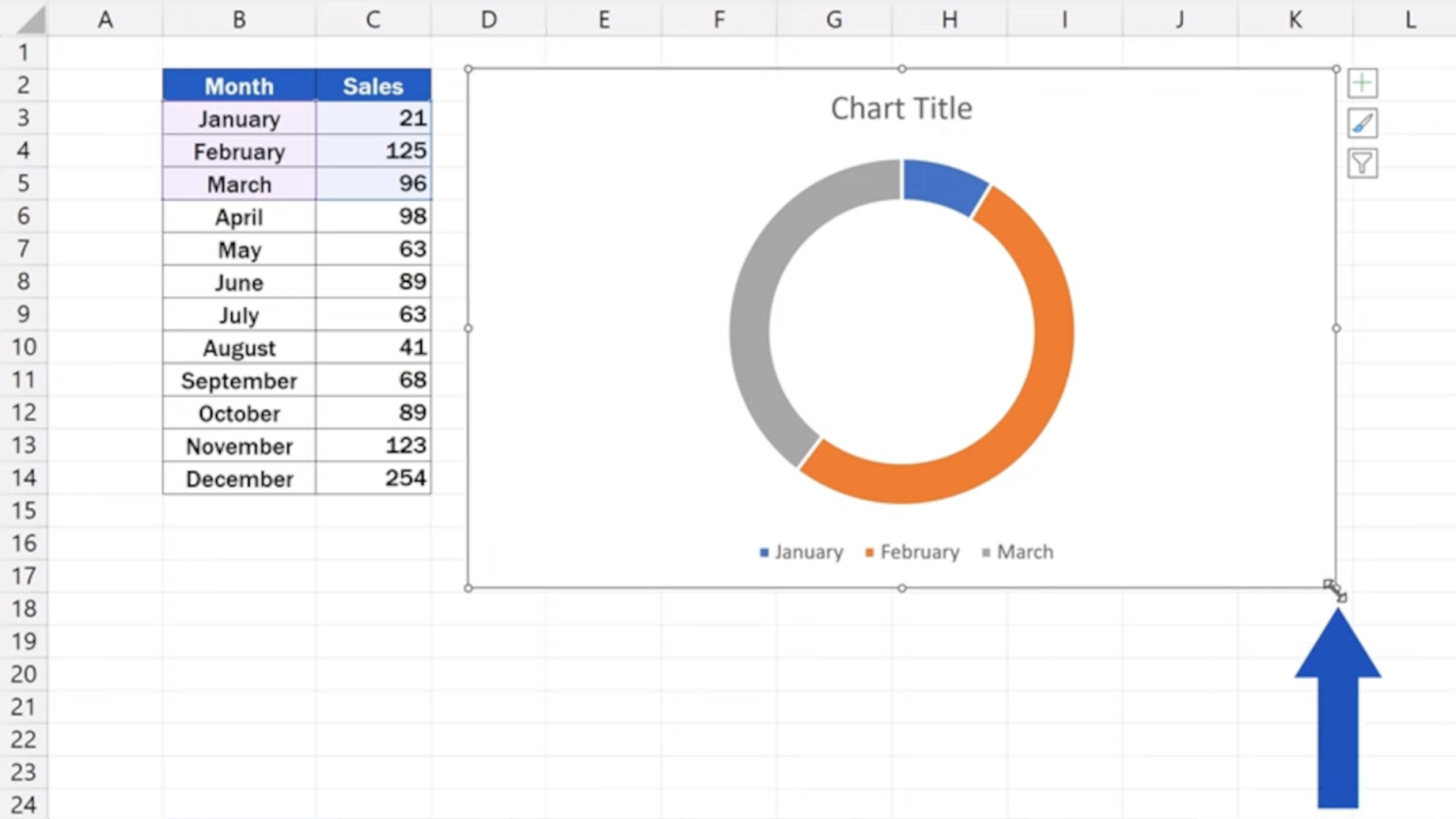Select the Sales header cell
1456x819 pixels.
(373, 85)
